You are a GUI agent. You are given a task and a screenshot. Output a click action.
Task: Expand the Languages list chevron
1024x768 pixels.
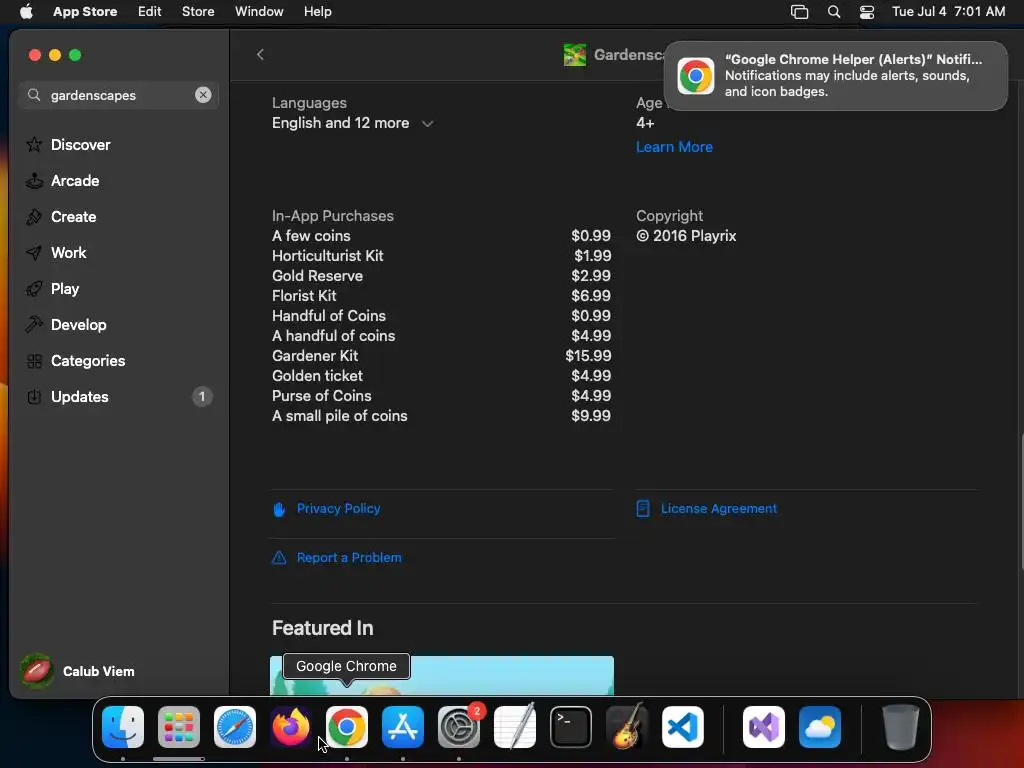[428, 123]
